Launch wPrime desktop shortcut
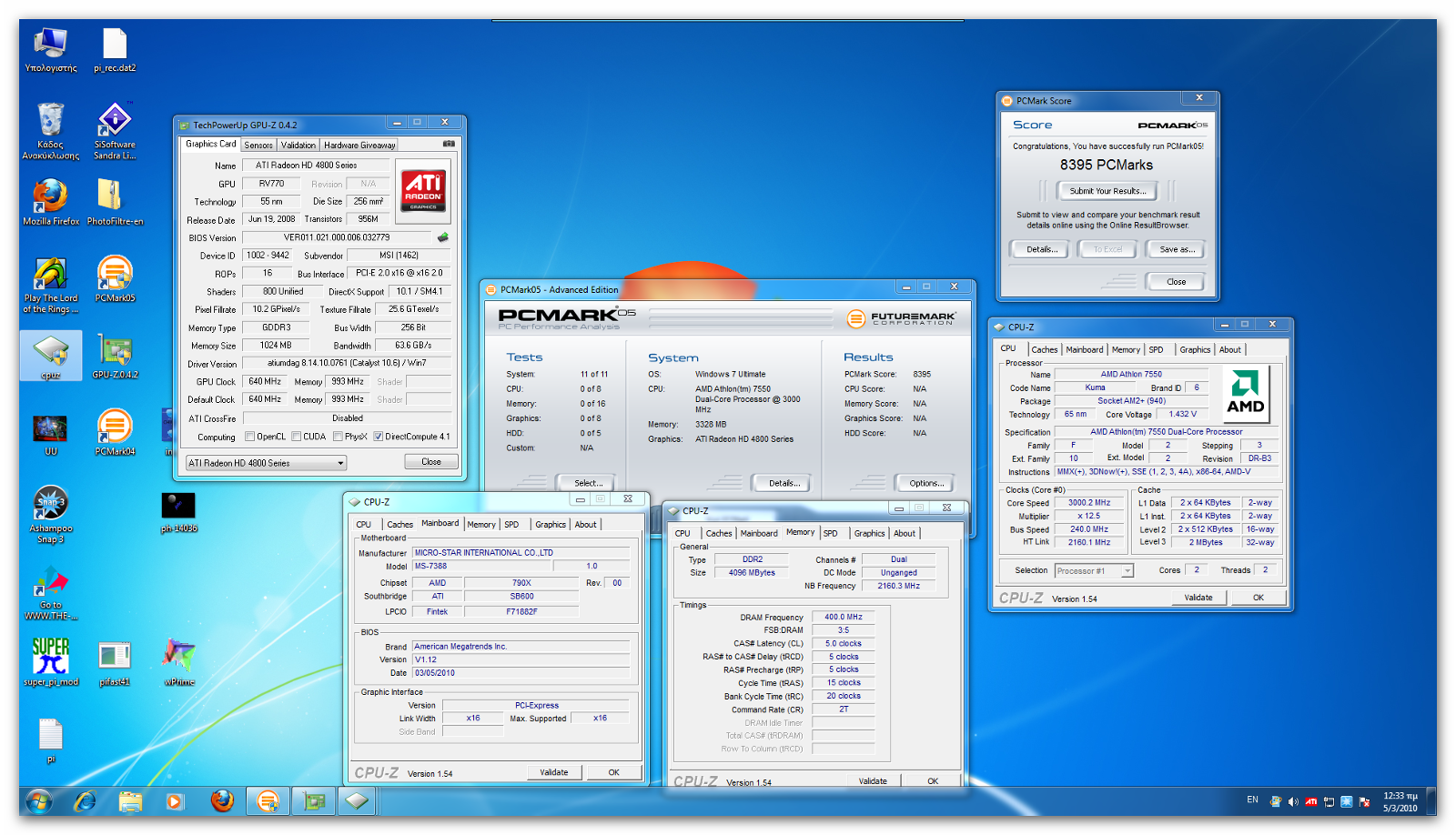1456x835 pixels. [x=178, y=662]
